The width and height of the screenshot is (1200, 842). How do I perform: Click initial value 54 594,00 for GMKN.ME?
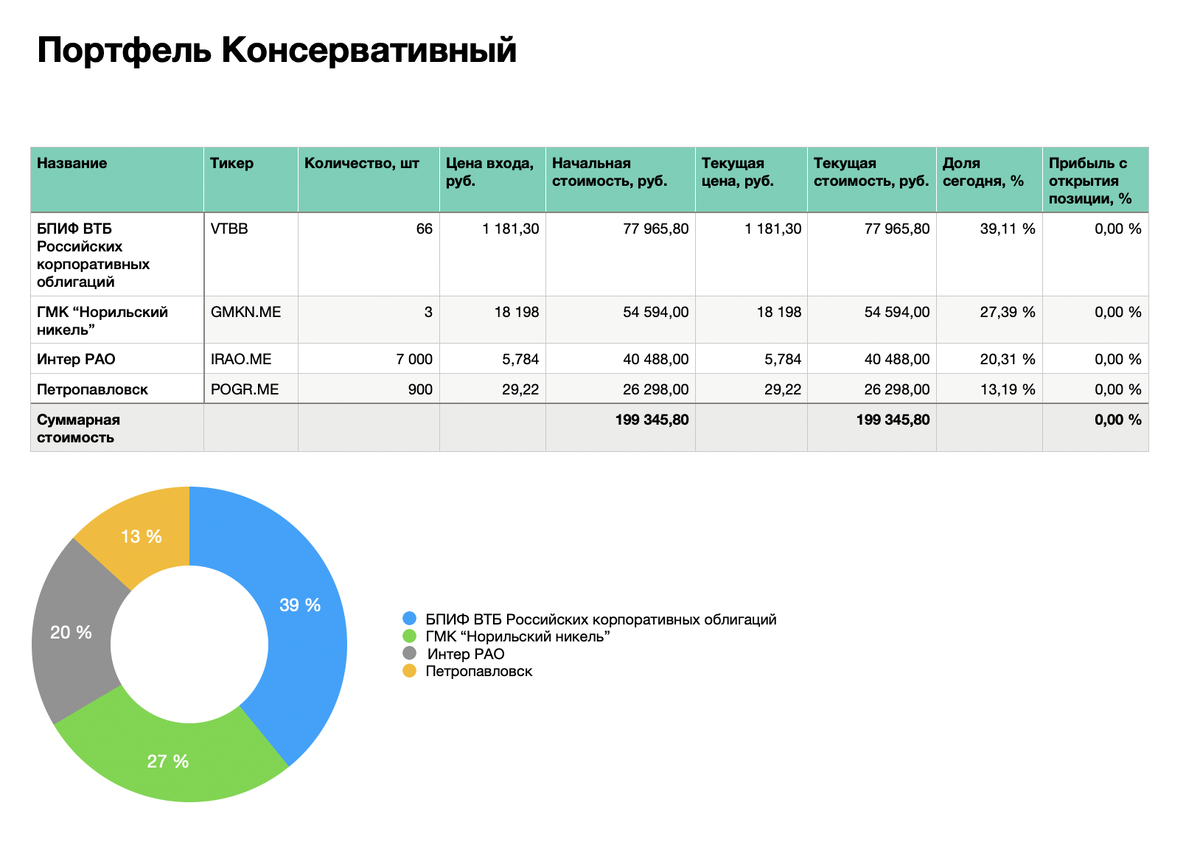pos(621,320)
